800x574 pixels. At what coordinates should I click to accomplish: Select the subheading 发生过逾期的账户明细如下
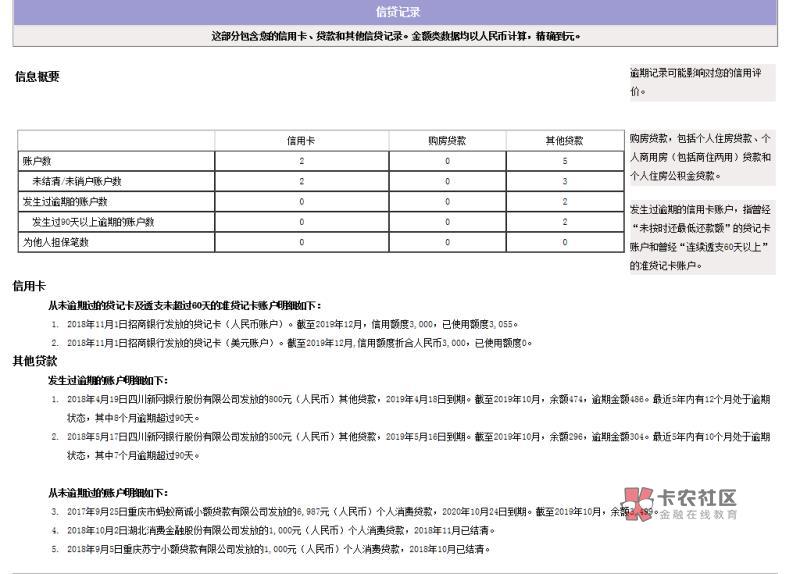(x=108, y=381)
